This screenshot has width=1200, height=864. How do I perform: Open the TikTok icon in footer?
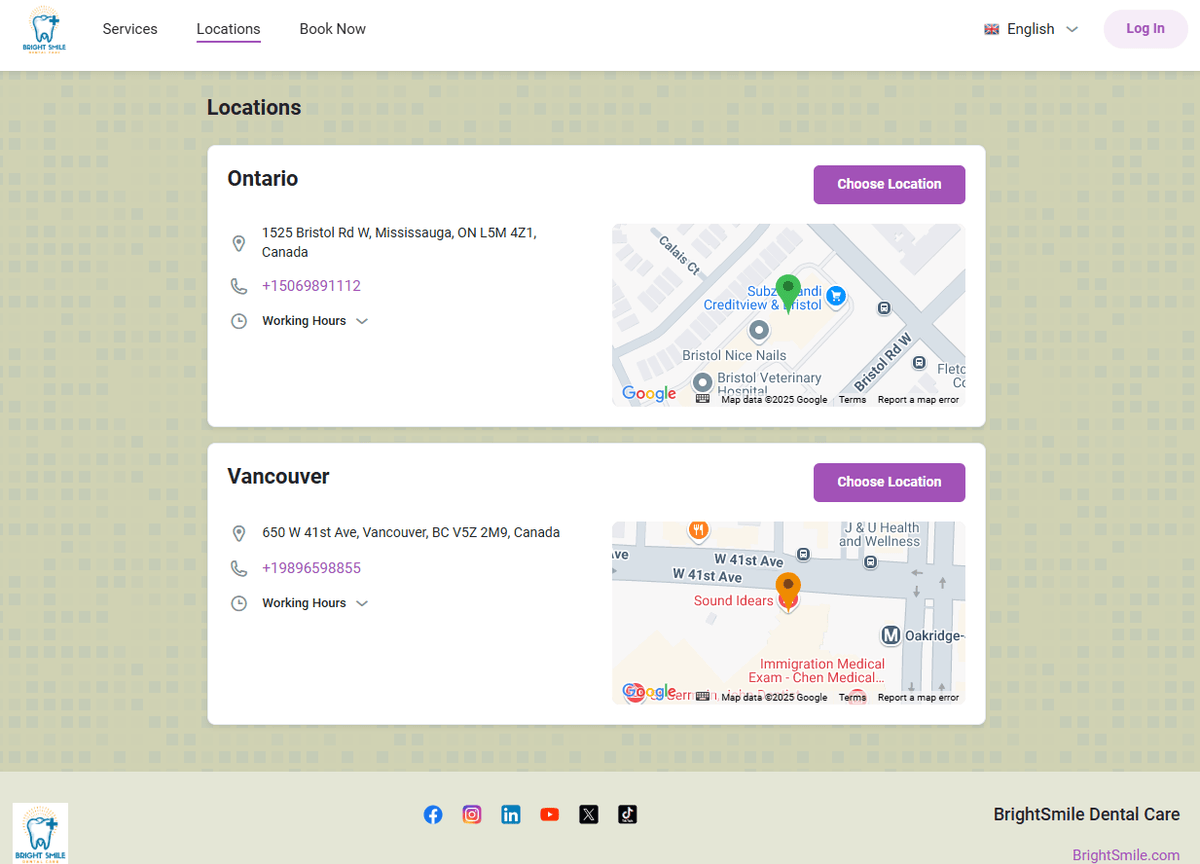627,815
